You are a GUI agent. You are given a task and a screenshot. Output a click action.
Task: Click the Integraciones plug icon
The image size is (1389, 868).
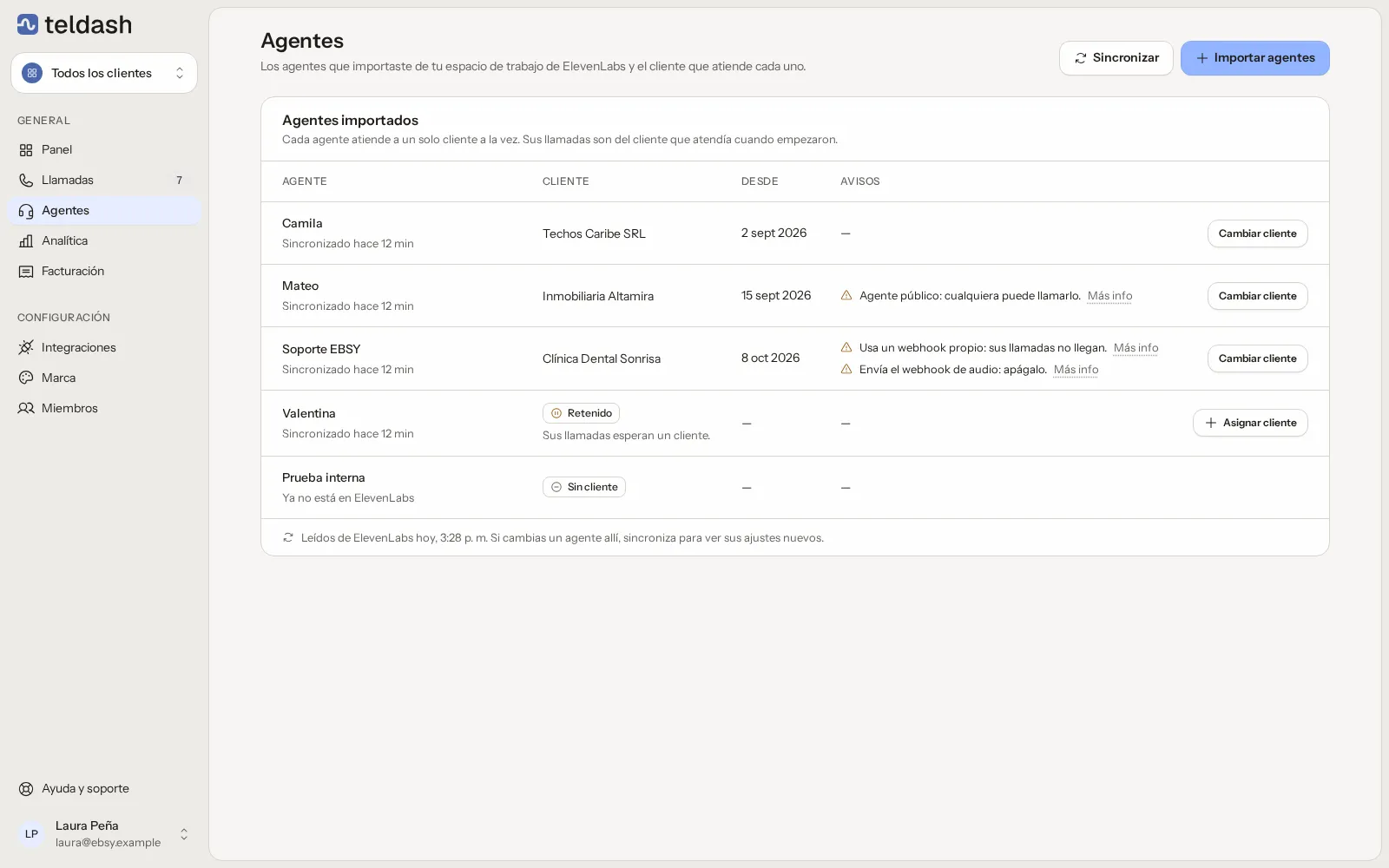tap(26, 347)
